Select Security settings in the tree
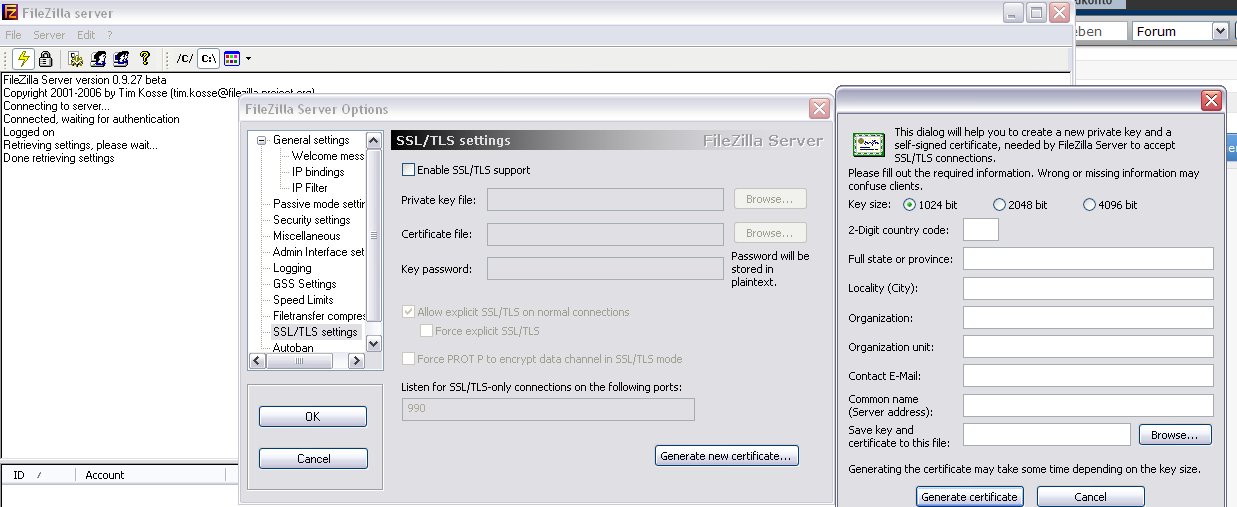Viewport: 1237px width, 507px height. [x=312, y=220]
